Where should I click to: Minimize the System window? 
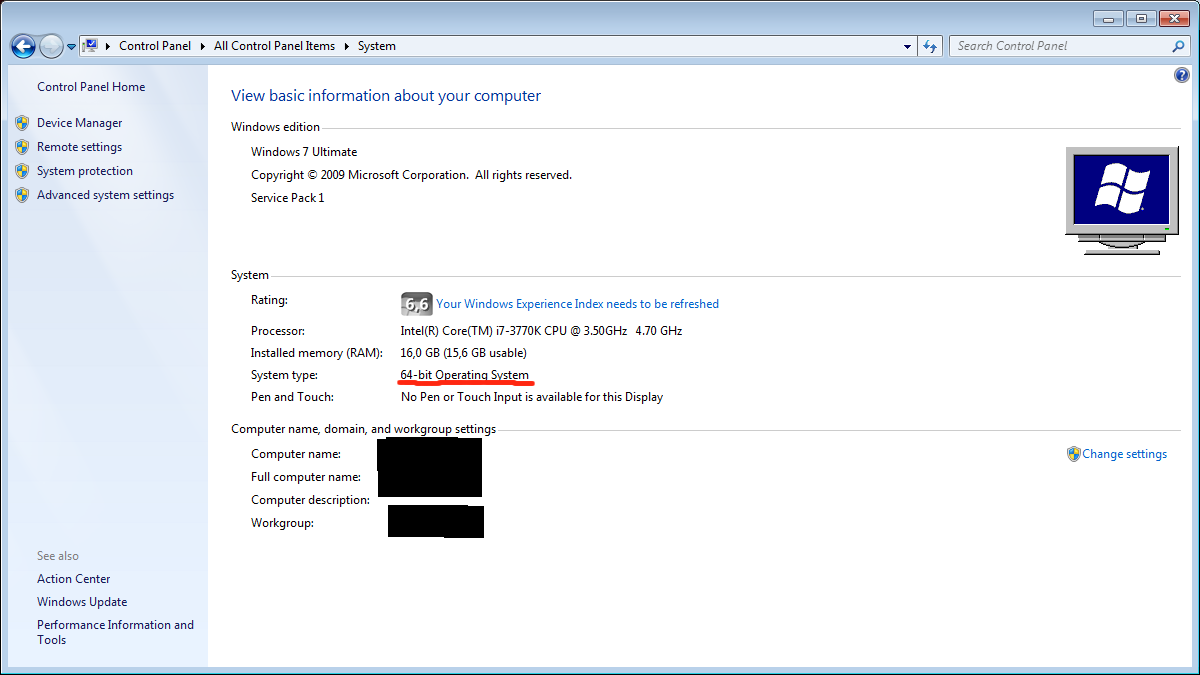(1108, 18)
